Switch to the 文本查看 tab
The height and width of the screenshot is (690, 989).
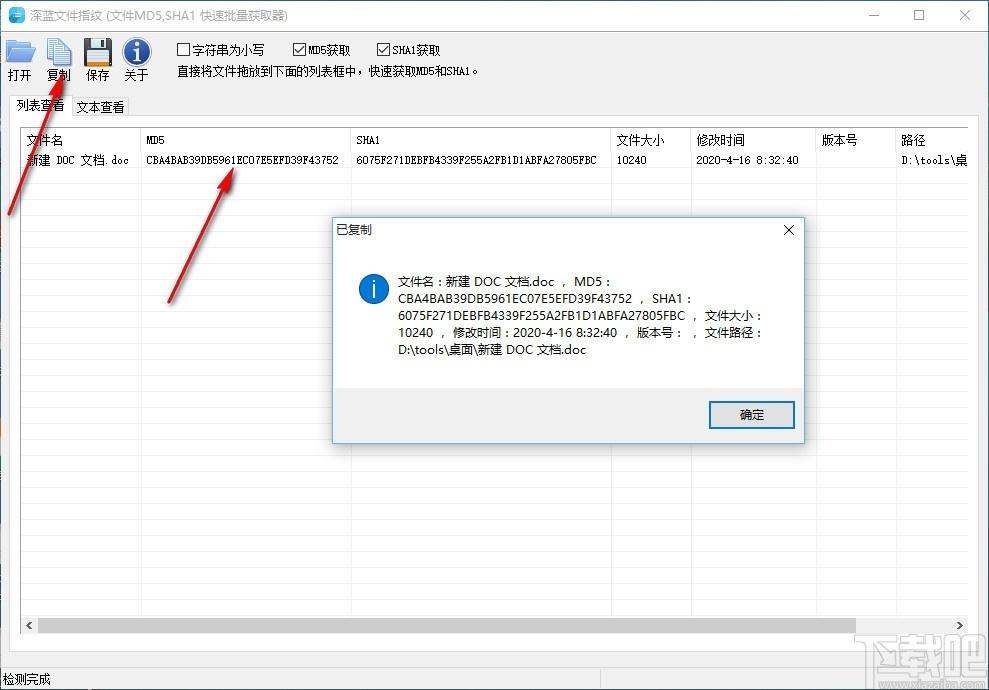[x=100, y=107]
